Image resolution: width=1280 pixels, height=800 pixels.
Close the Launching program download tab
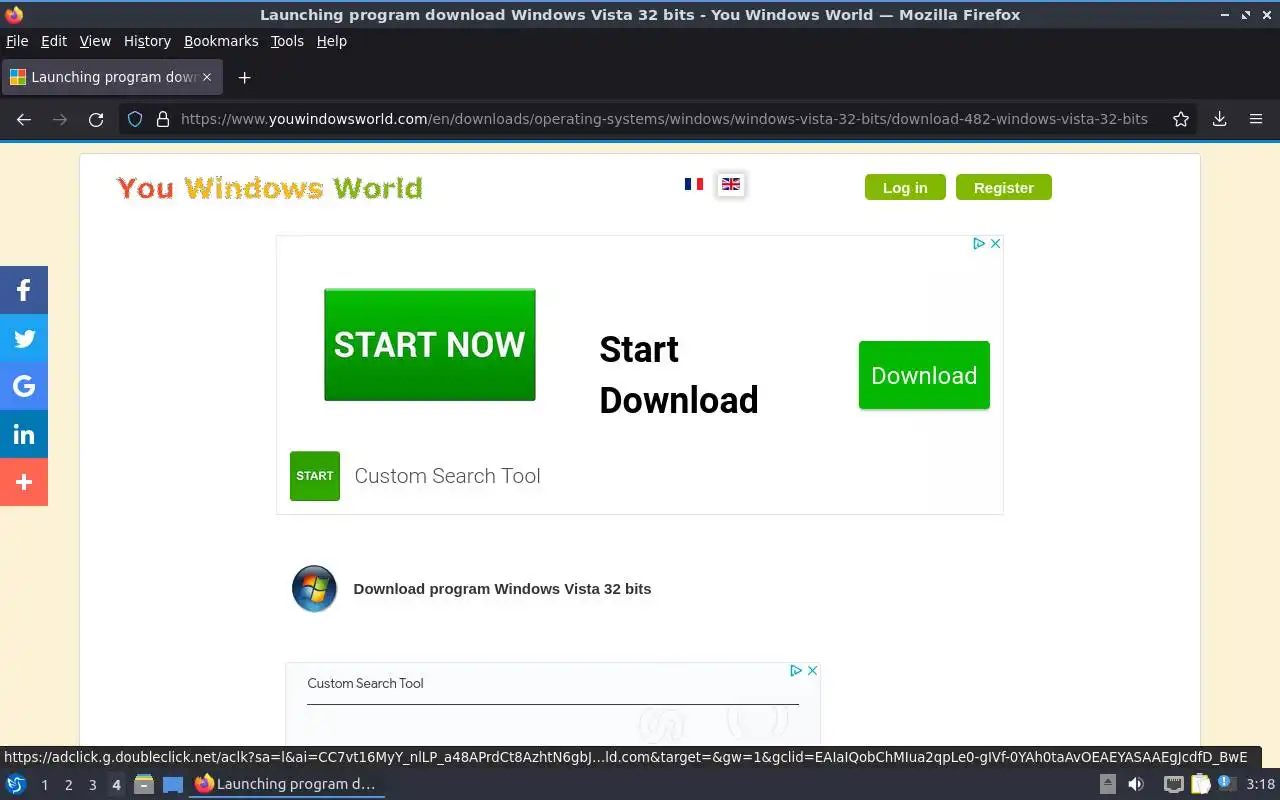pos(207,77)
